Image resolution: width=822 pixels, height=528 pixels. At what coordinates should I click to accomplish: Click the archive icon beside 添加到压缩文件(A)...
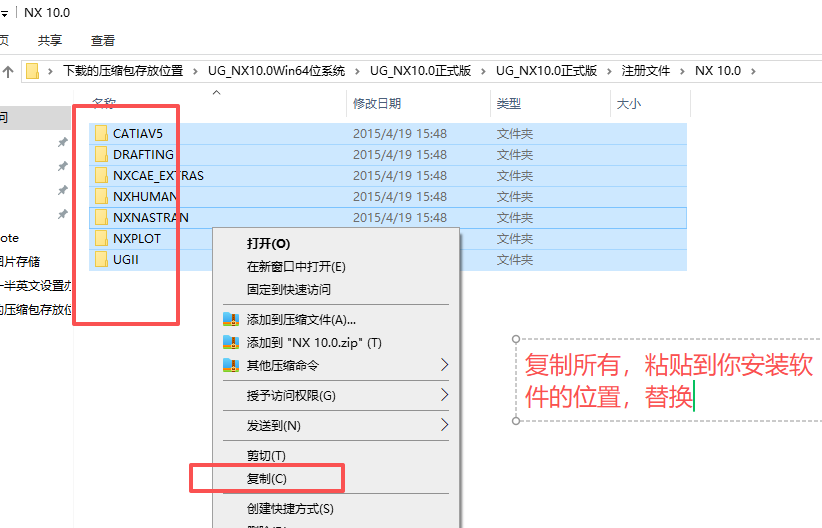point(231,319)
